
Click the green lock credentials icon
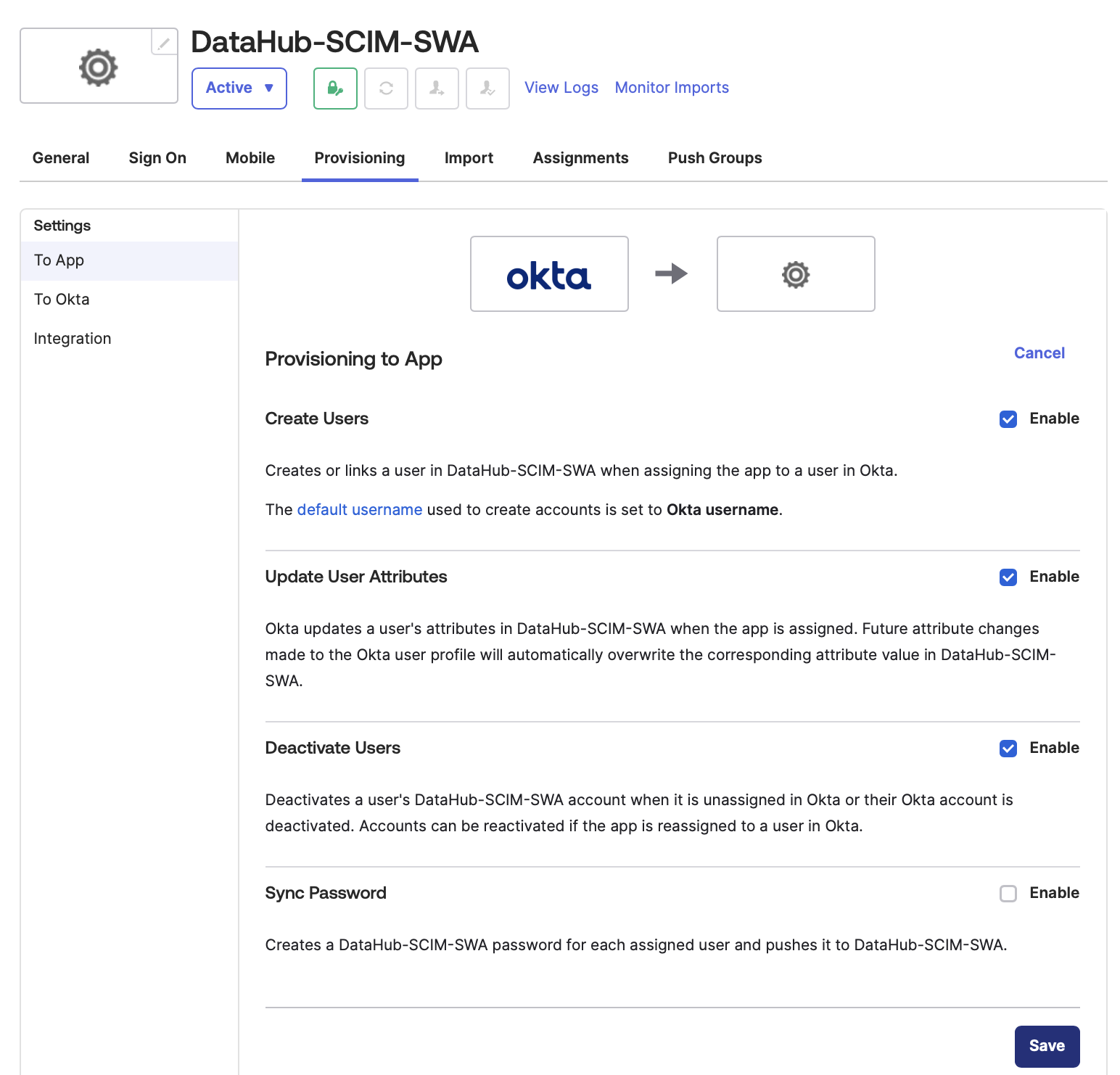pos(335,88)
